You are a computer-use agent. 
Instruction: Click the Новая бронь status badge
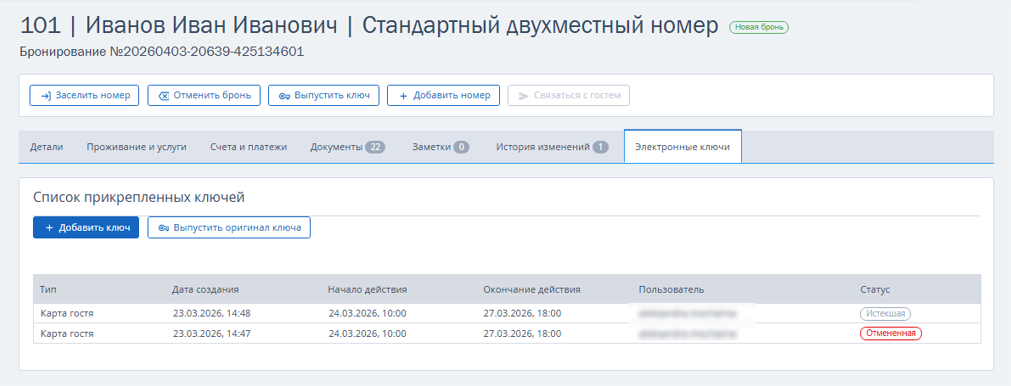(x=759, y=27)
